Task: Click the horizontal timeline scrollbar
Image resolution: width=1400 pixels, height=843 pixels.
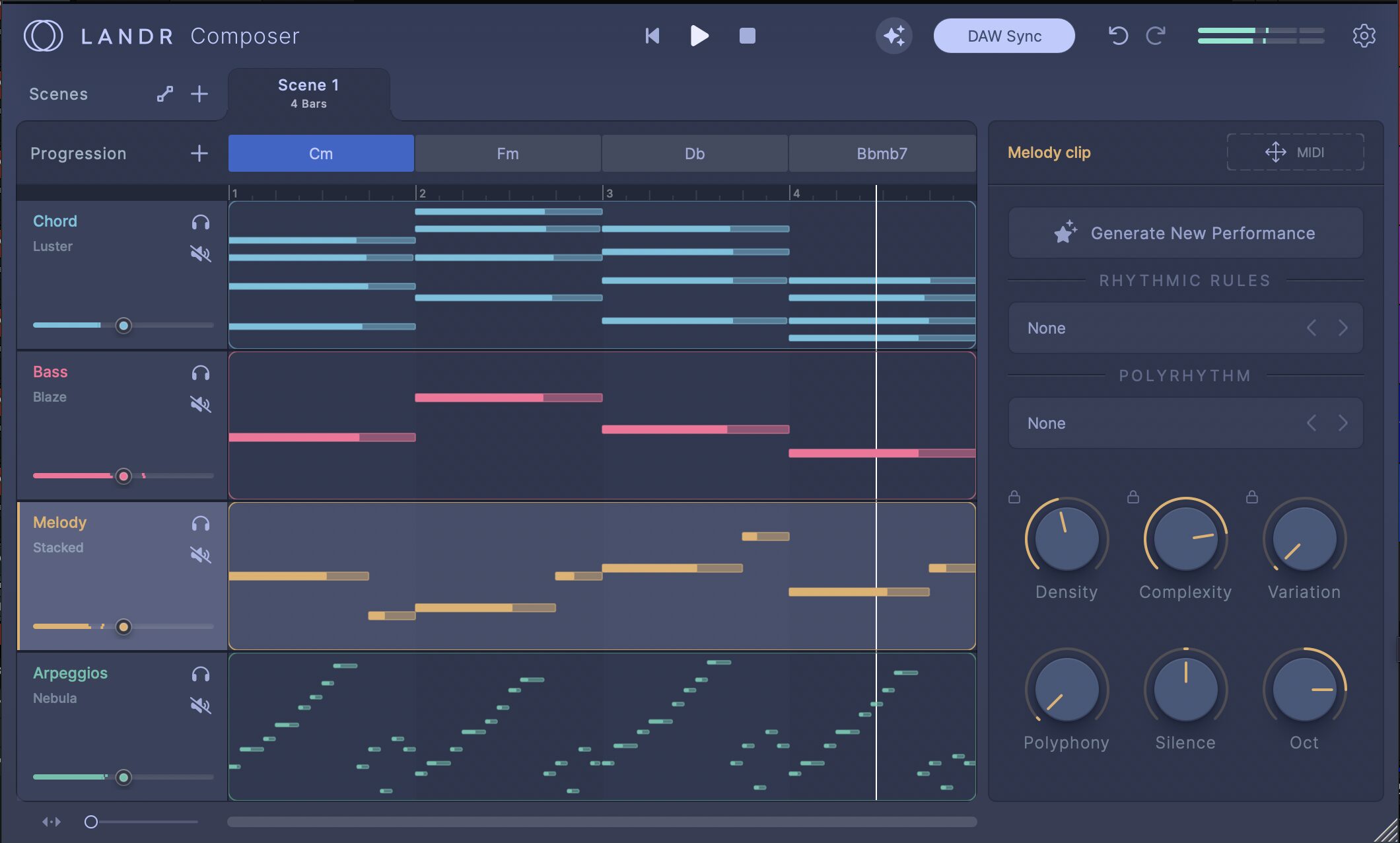Action: (602, 822)
